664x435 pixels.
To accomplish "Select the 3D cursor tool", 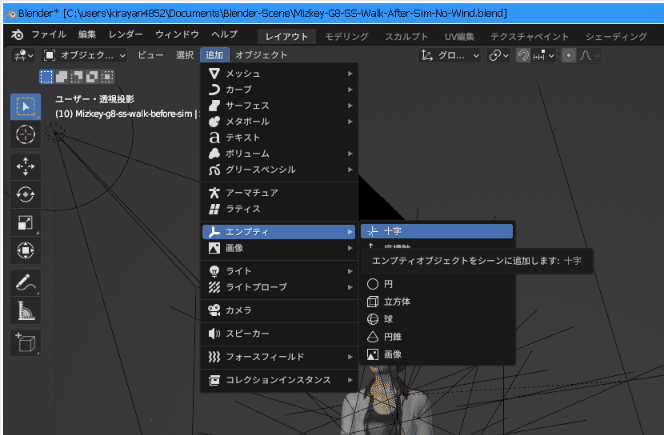I will pyautogui.click(x=25, y=135).
